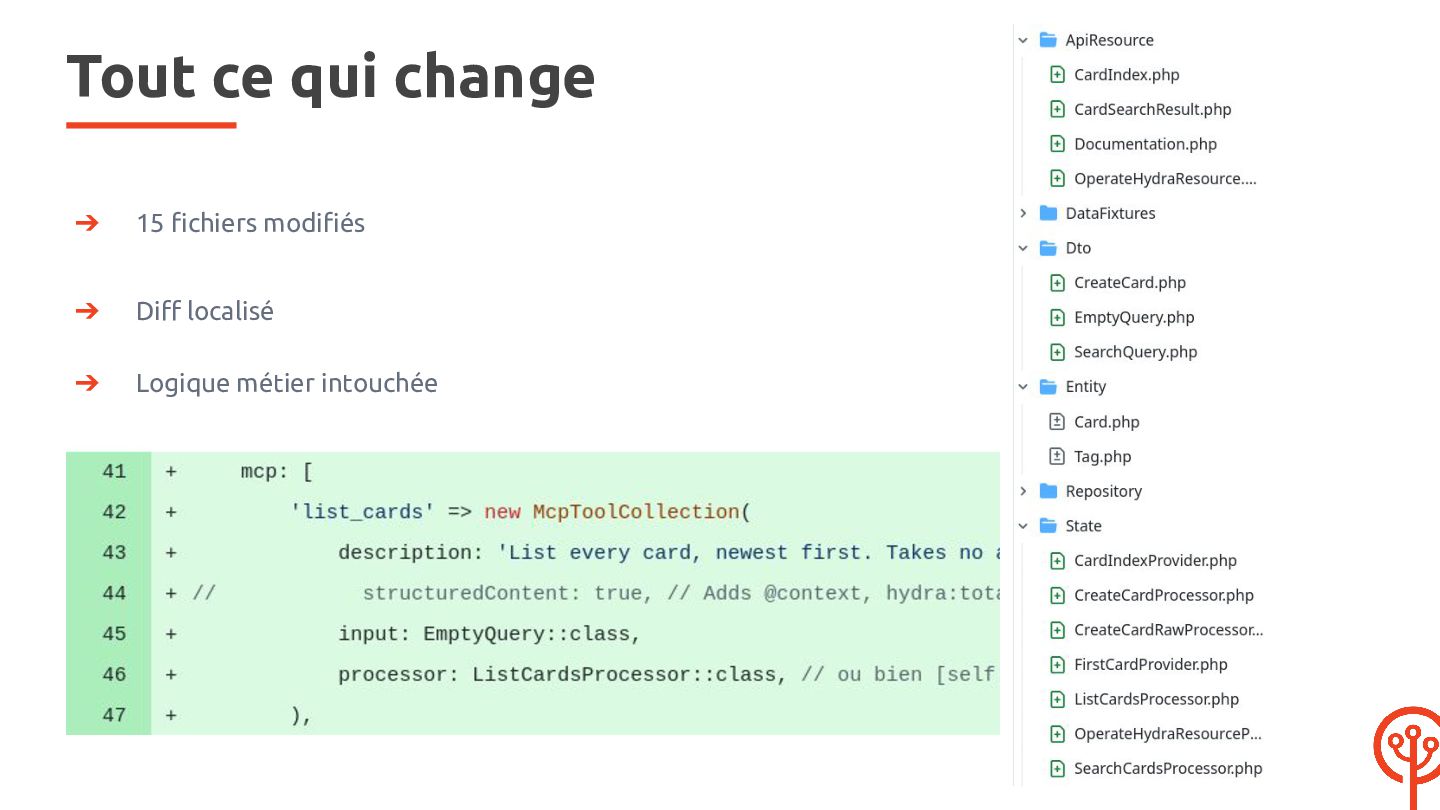Click the modified-file icon beside Tag.php
Viewport: 1440px width, 810px height.
point(1057,456)
